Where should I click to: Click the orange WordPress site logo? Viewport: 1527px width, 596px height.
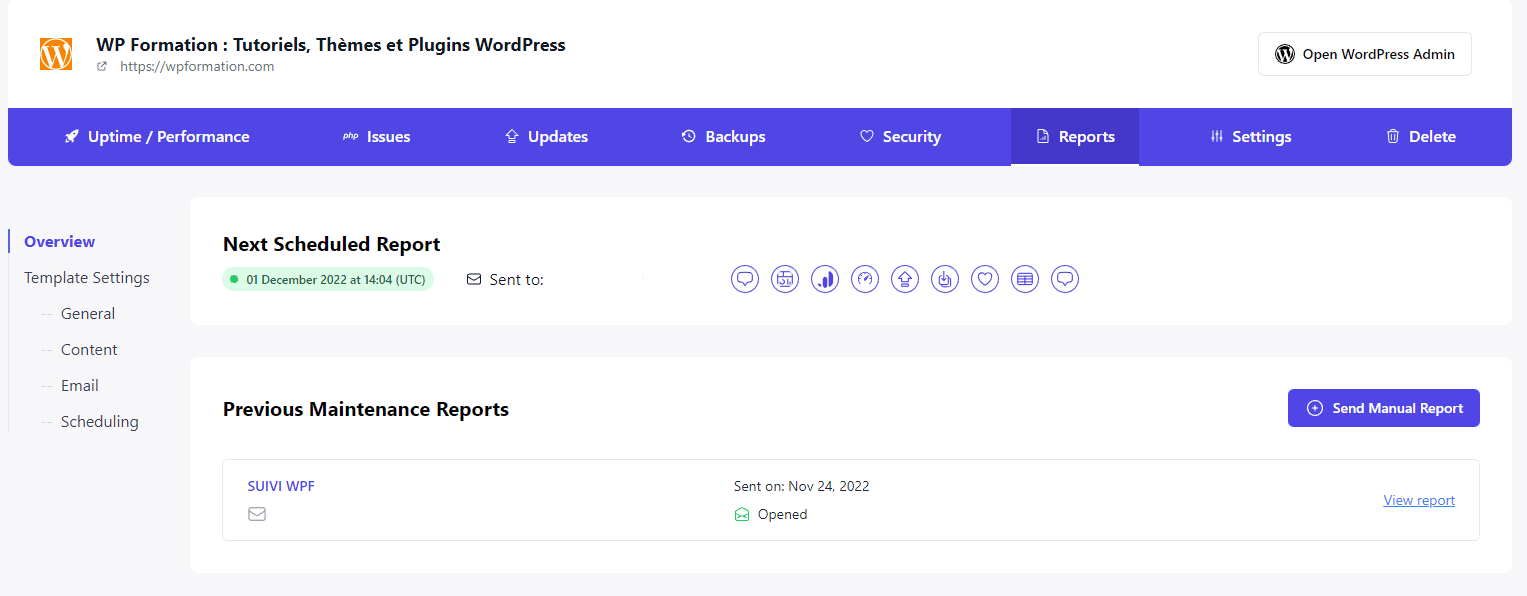56,54
